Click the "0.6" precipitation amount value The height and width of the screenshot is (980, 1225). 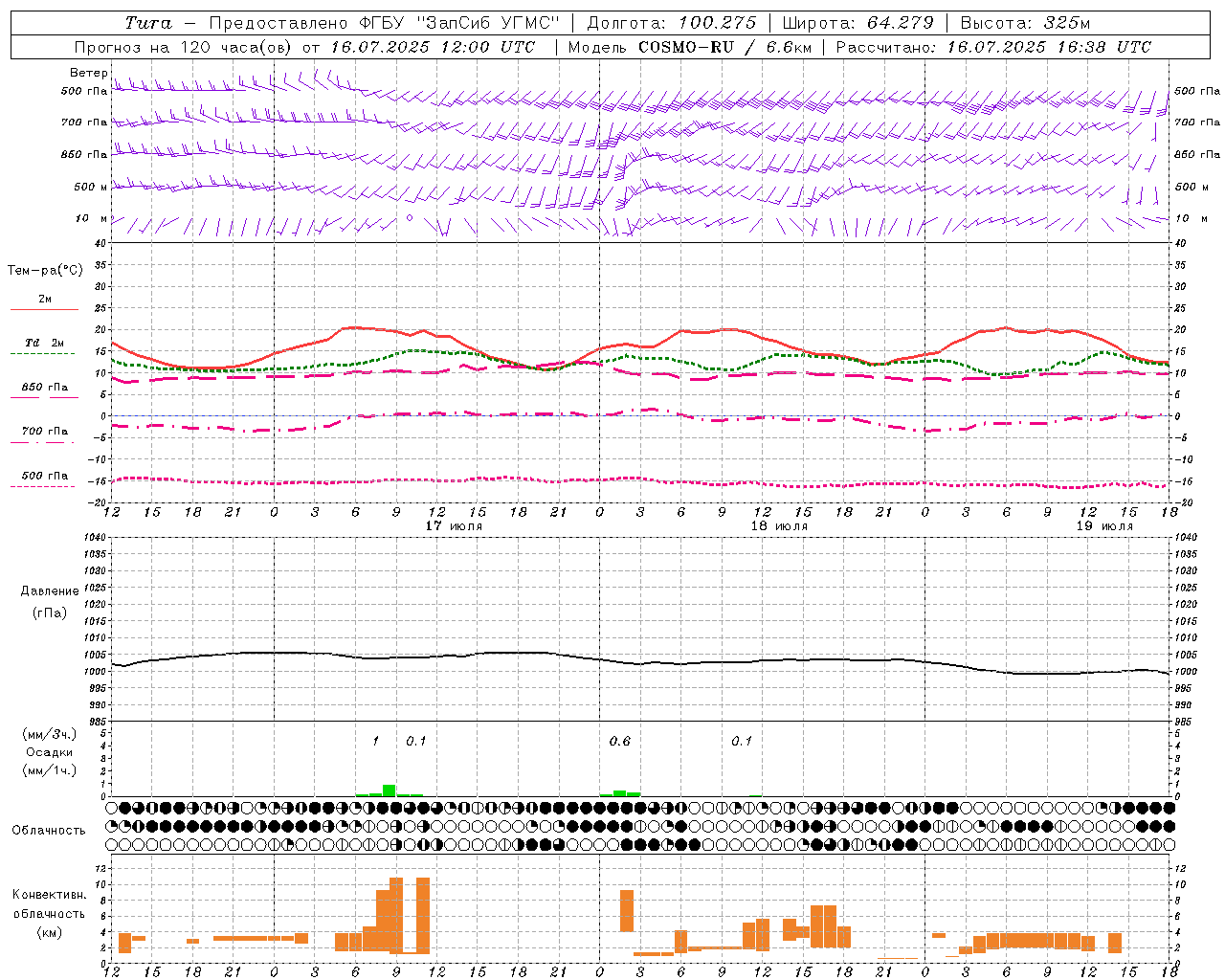[620, 741]
